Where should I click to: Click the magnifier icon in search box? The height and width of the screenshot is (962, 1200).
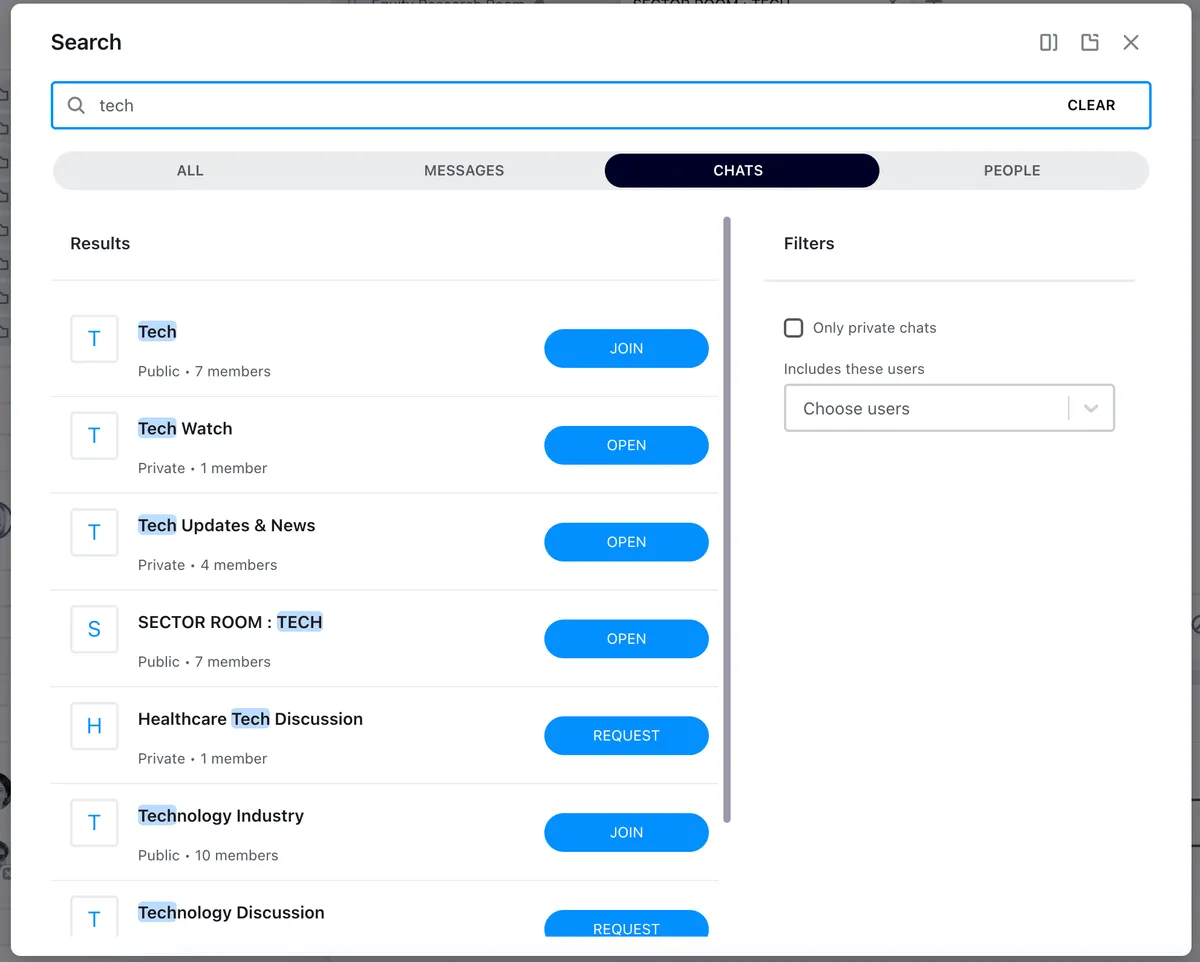click(x=76, y=105)
